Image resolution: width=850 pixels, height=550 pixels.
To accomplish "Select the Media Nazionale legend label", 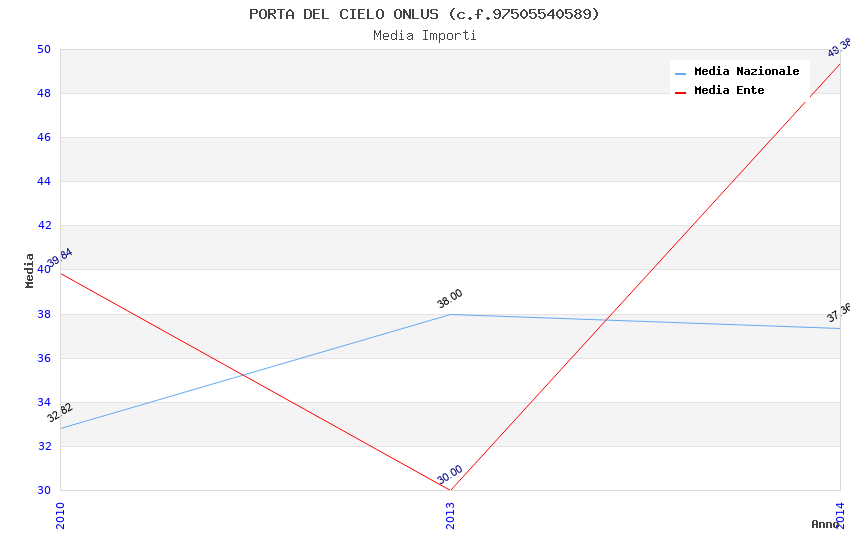I will click(x=746, y=71).
